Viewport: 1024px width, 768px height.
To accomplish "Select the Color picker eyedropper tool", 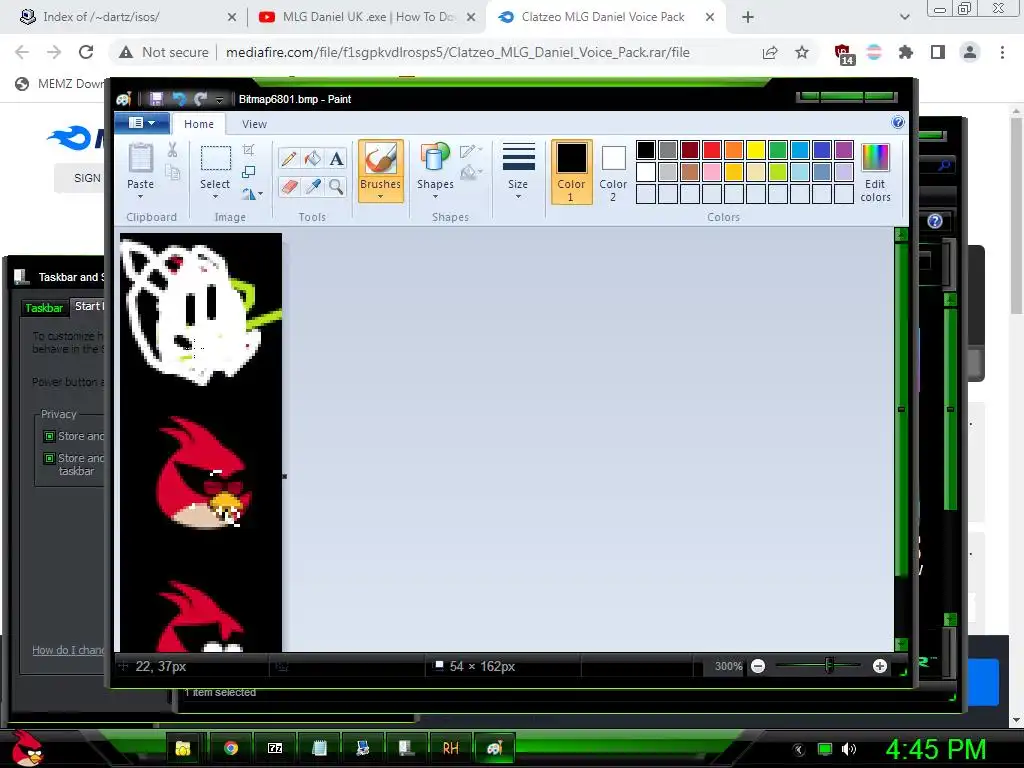I will [313, 187].
